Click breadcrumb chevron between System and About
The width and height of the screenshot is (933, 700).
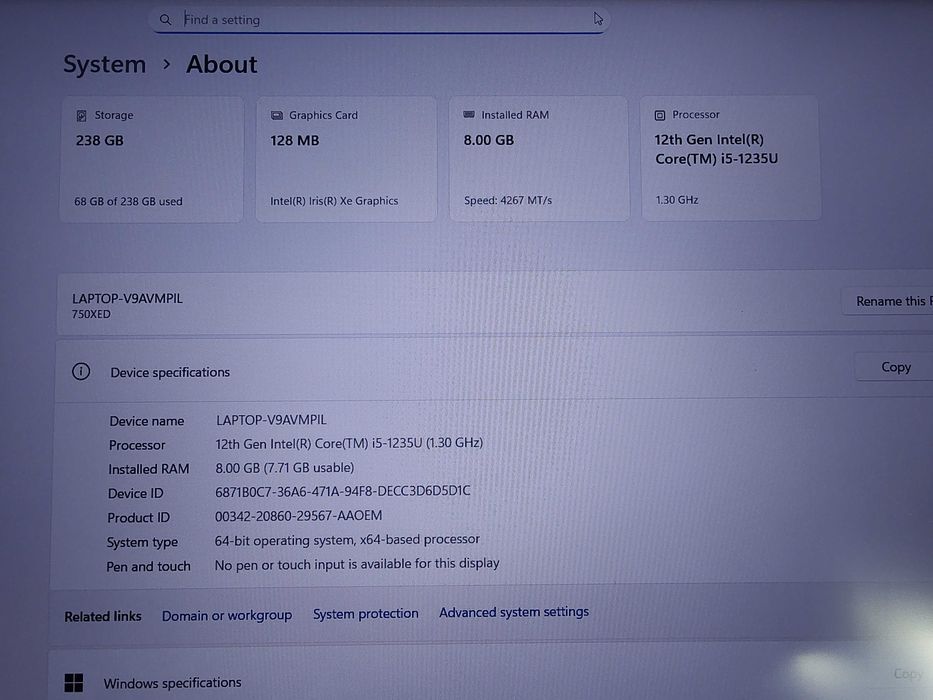167,64
